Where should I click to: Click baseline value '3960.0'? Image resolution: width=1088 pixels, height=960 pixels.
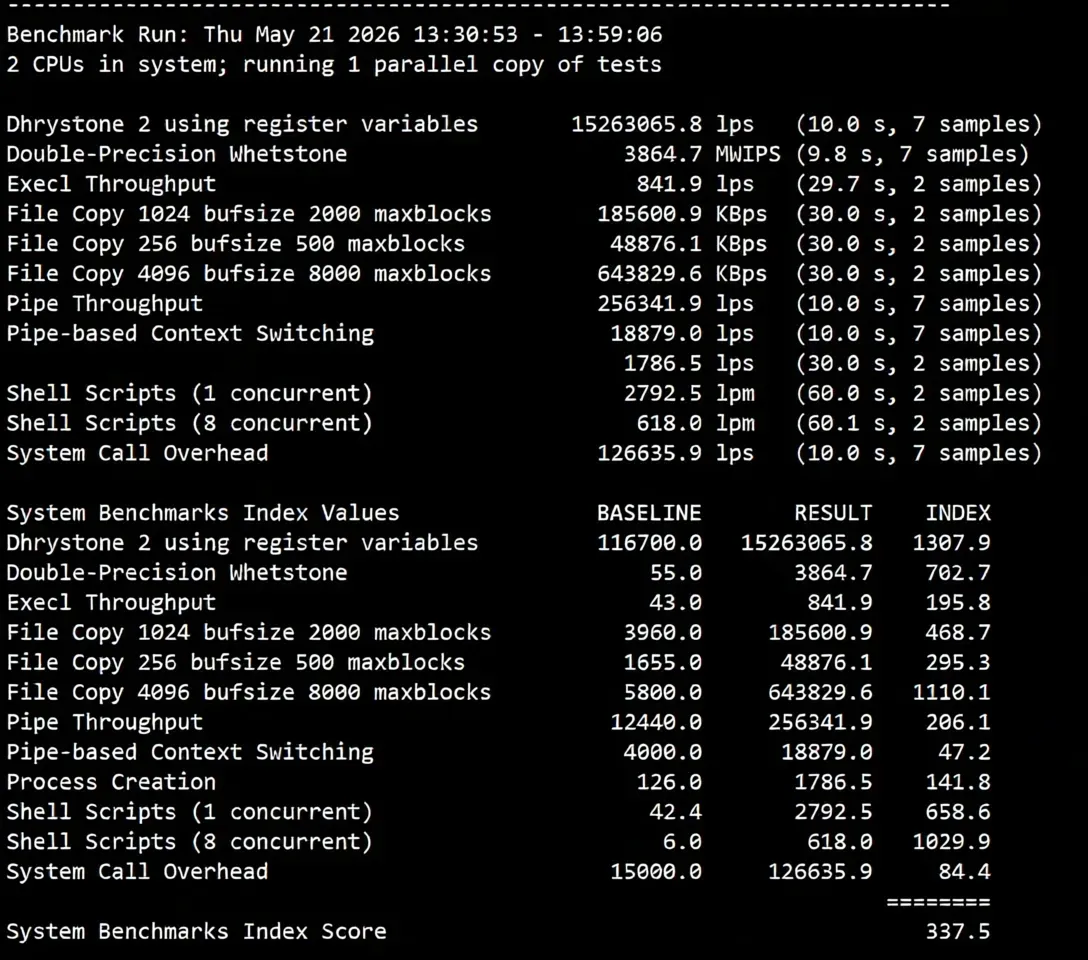point(662,631)
